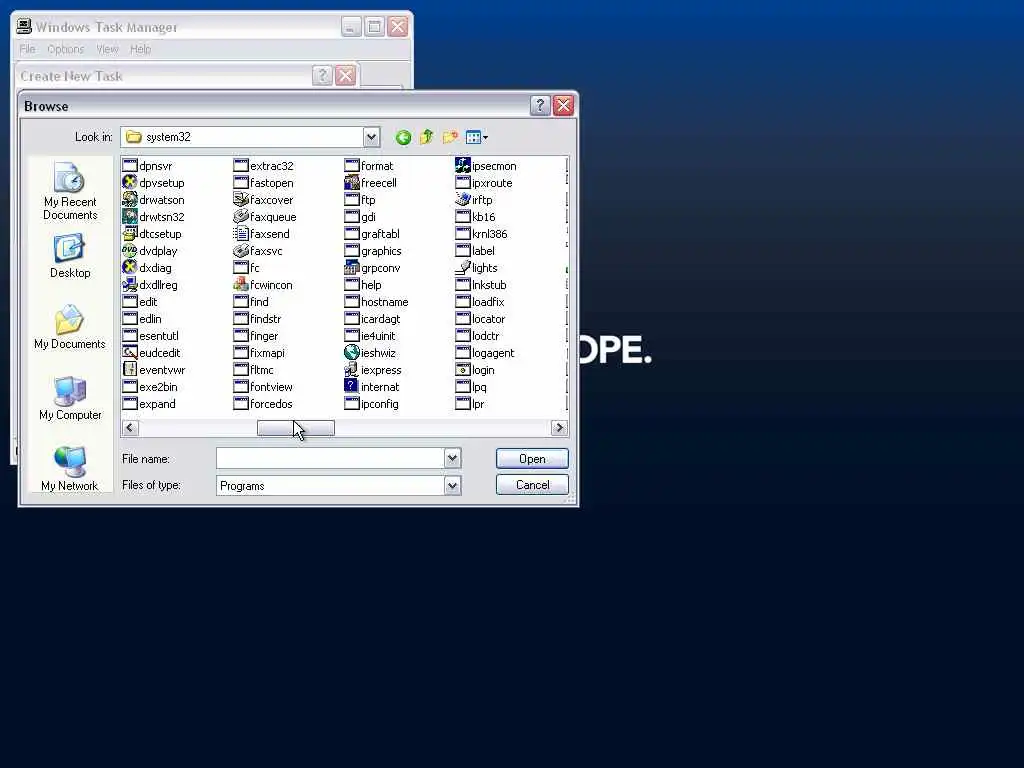Image resolution: width=1024 pixels, height=768 pixels.
Task: Click the Cancel button in Browse
Action: (x=532, y=485)
